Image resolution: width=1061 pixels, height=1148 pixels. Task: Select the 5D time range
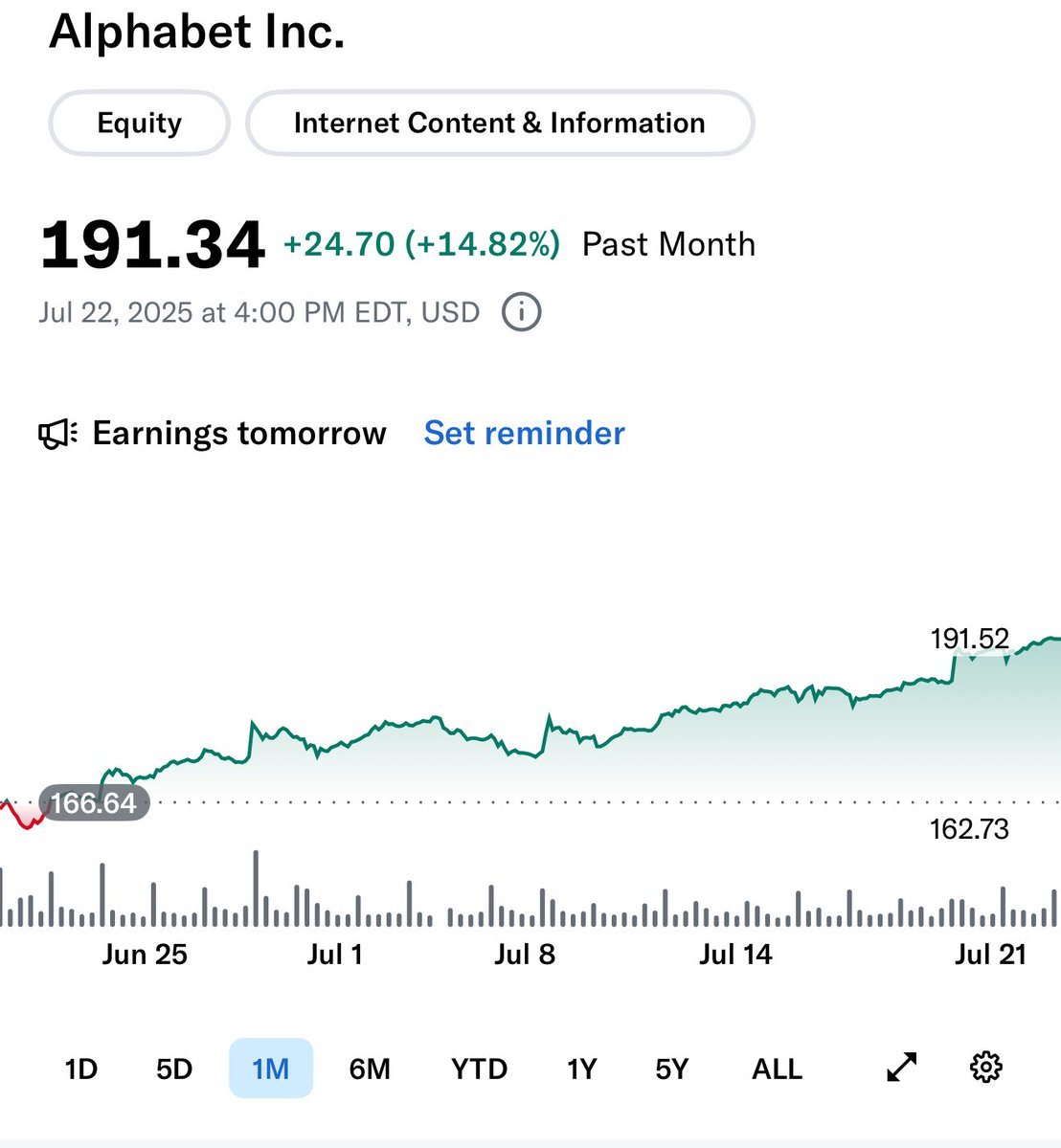click(x=174, y=1069)
